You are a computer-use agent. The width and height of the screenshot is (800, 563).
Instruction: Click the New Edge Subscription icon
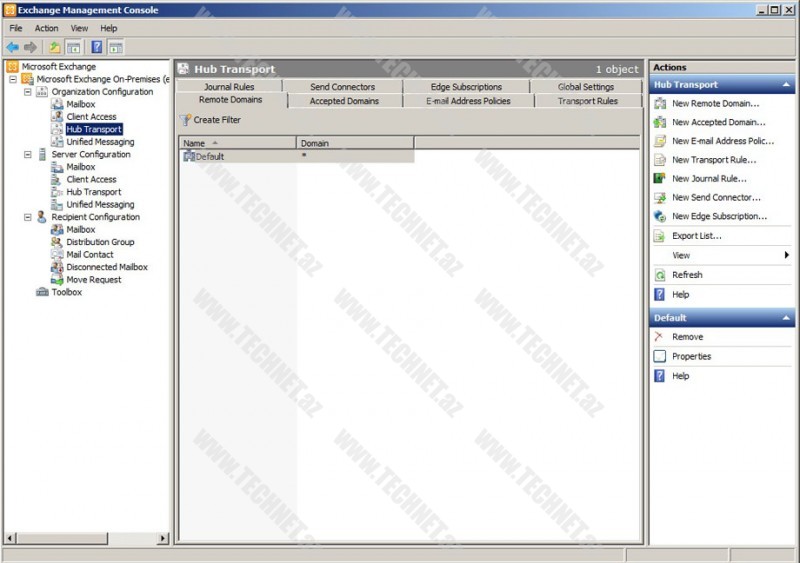coord(660,216)
